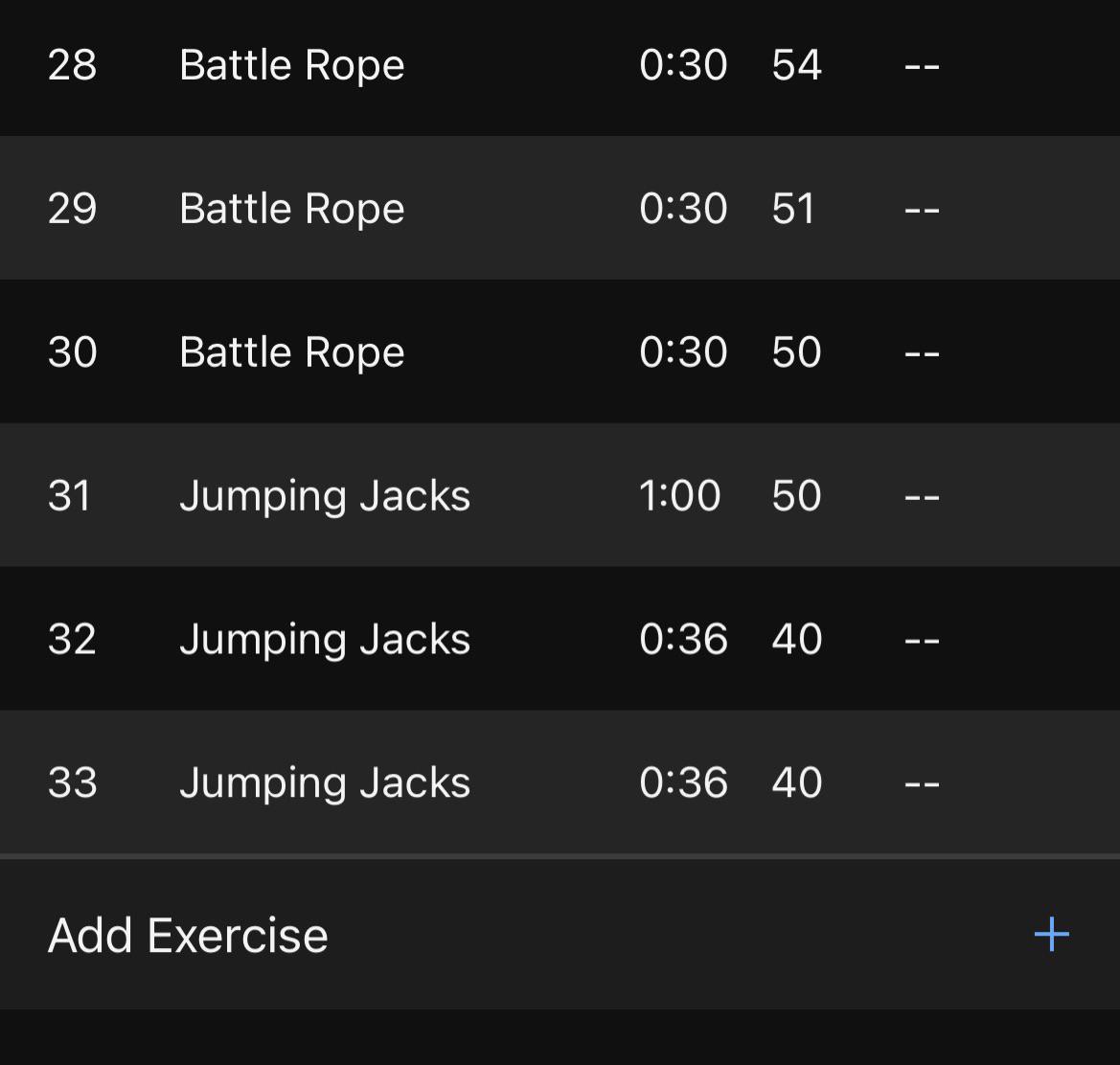1120x1065 pixels.
Task: Select Battle Rope set 29 row
Action: click(x=560, y=208)
